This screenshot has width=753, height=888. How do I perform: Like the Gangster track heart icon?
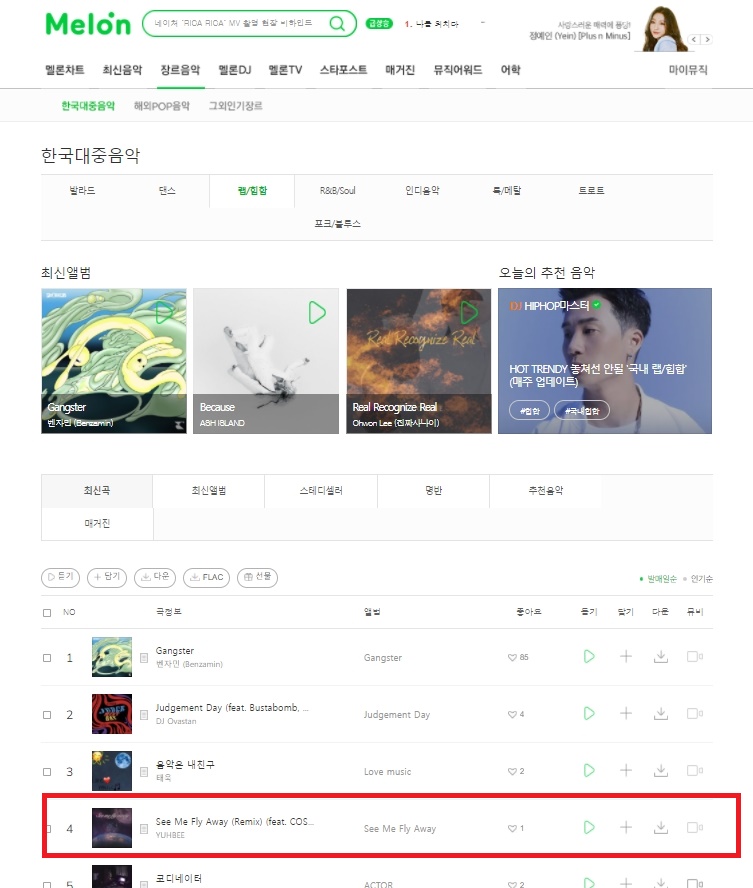[512, 658]
